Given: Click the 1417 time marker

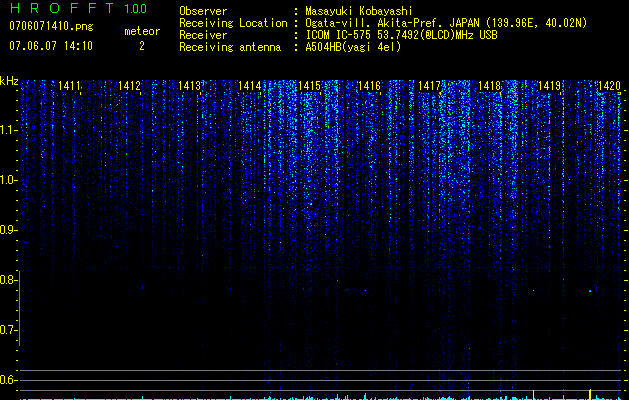Looking at the screenshot, I should click(429, 85).
